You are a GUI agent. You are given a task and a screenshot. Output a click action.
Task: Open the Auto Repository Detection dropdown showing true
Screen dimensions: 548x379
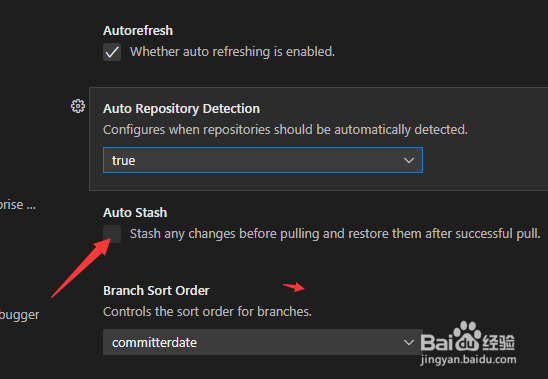(x=263, y=160)
